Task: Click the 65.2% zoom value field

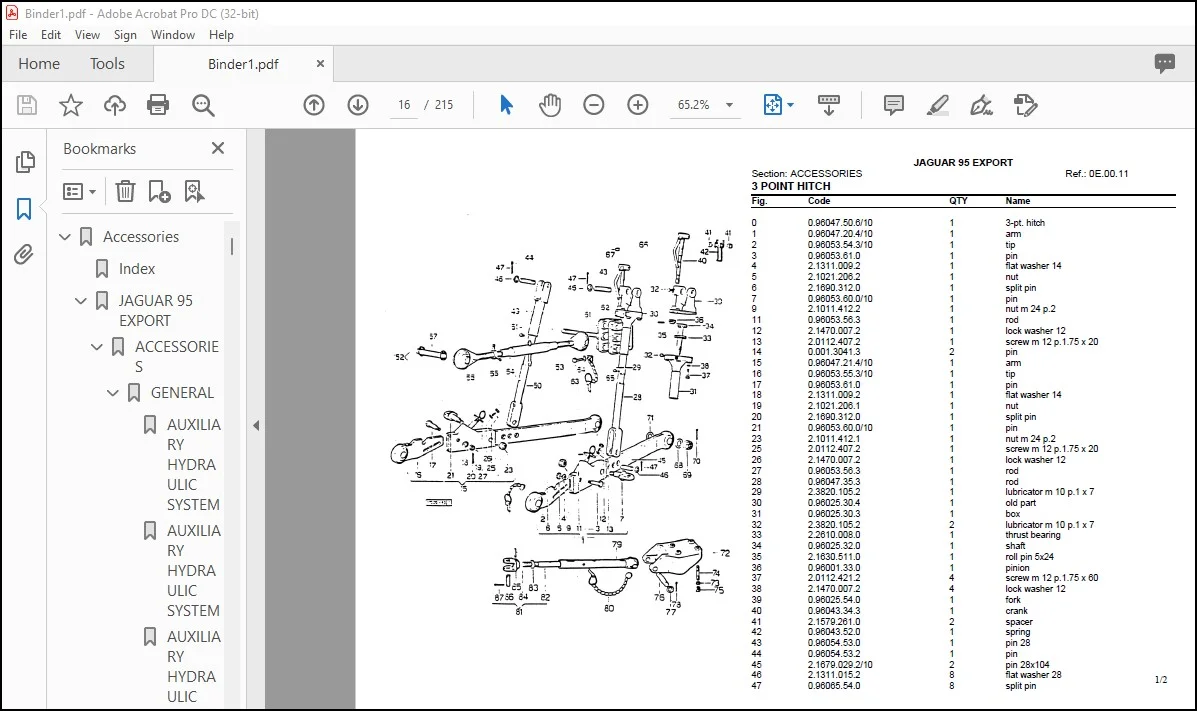Action: pyautogui.click(x=693, y=105)
